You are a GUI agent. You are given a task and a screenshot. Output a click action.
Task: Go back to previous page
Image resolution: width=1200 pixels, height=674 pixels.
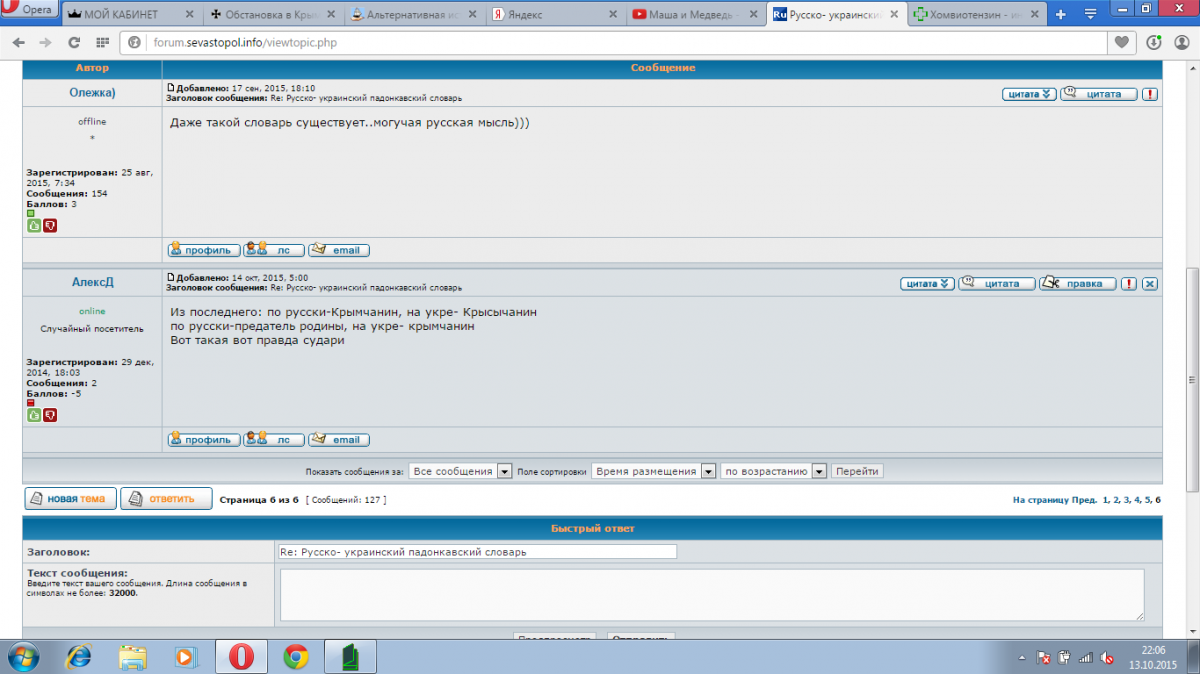click(x=17, y=43)
